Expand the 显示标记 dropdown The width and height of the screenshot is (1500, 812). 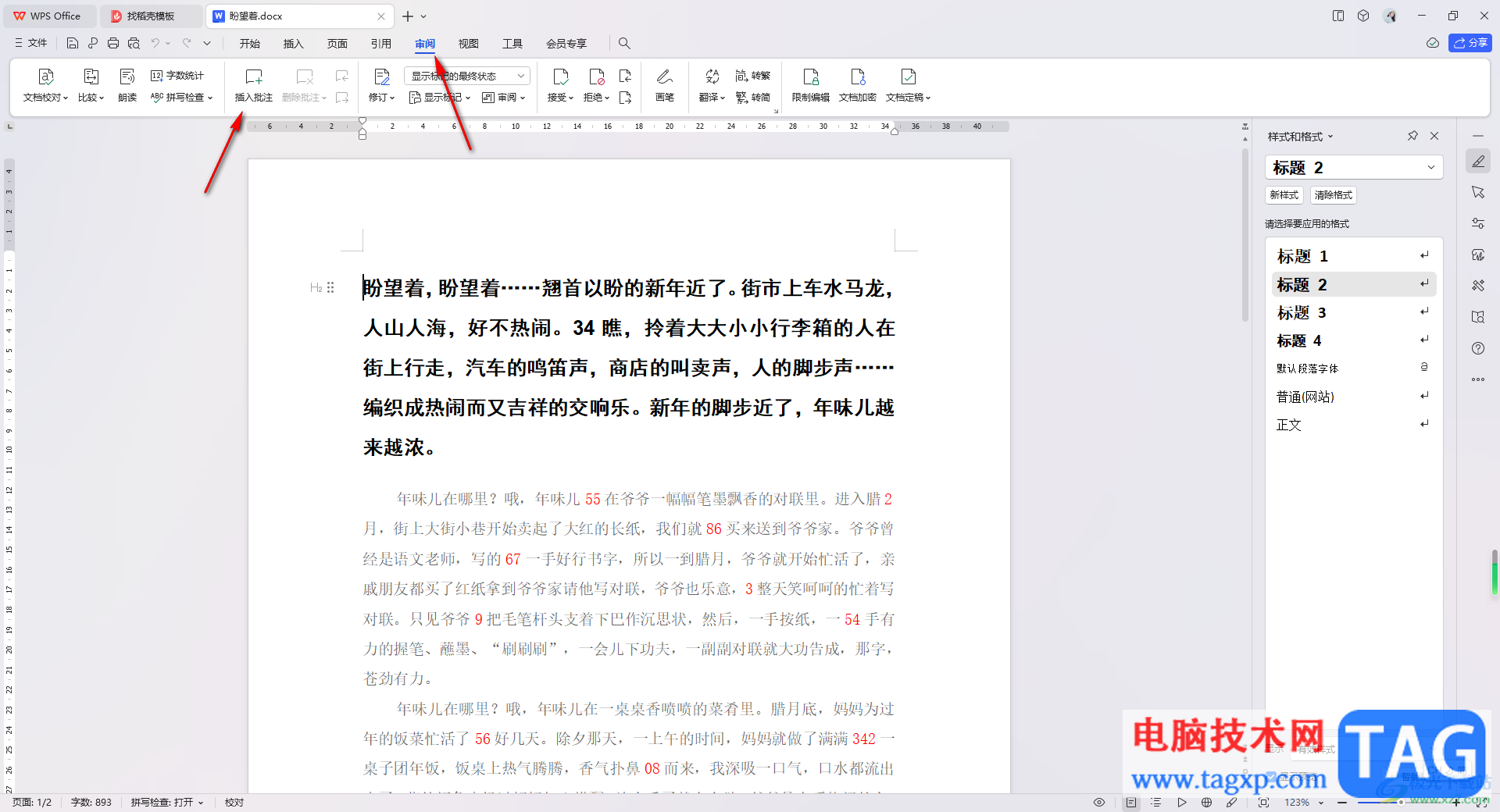pyautogui.click(x=440, y=98)
